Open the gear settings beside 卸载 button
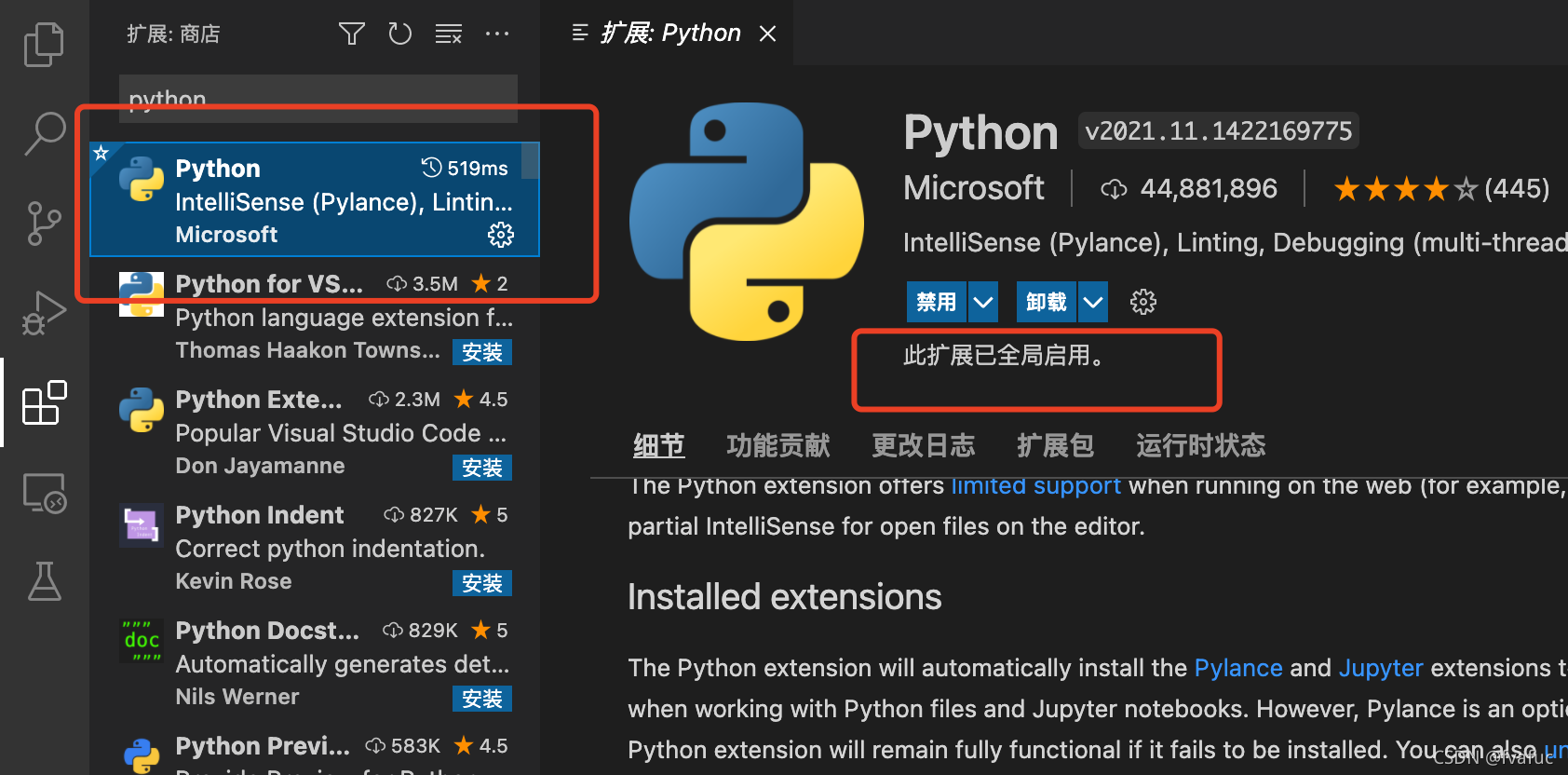 1142,302
